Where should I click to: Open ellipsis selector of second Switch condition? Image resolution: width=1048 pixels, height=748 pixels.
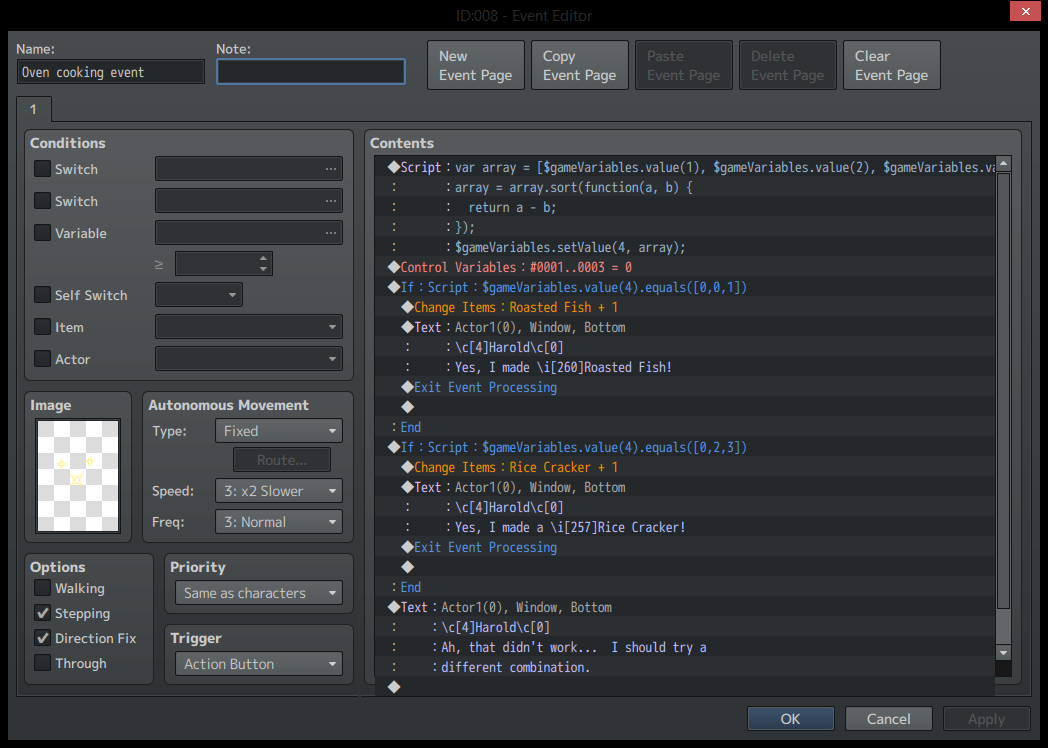331,201
